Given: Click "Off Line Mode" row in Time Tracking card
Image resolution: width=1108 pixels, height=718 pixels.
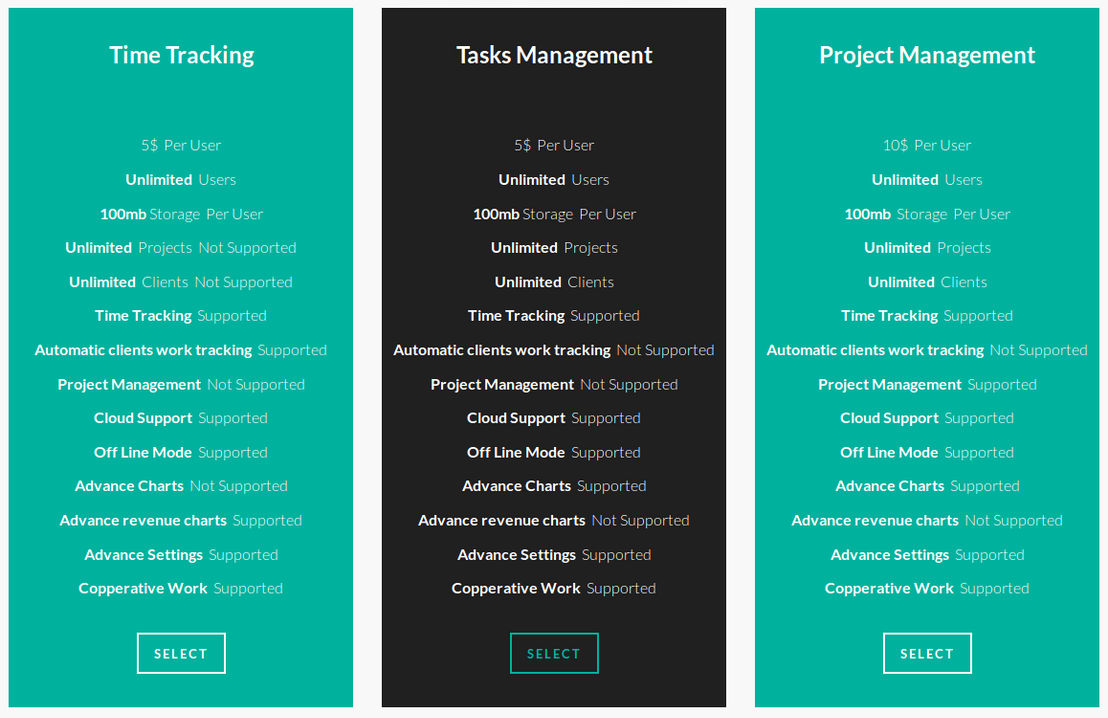Looking at the screenshot, I should click(181, 452).
